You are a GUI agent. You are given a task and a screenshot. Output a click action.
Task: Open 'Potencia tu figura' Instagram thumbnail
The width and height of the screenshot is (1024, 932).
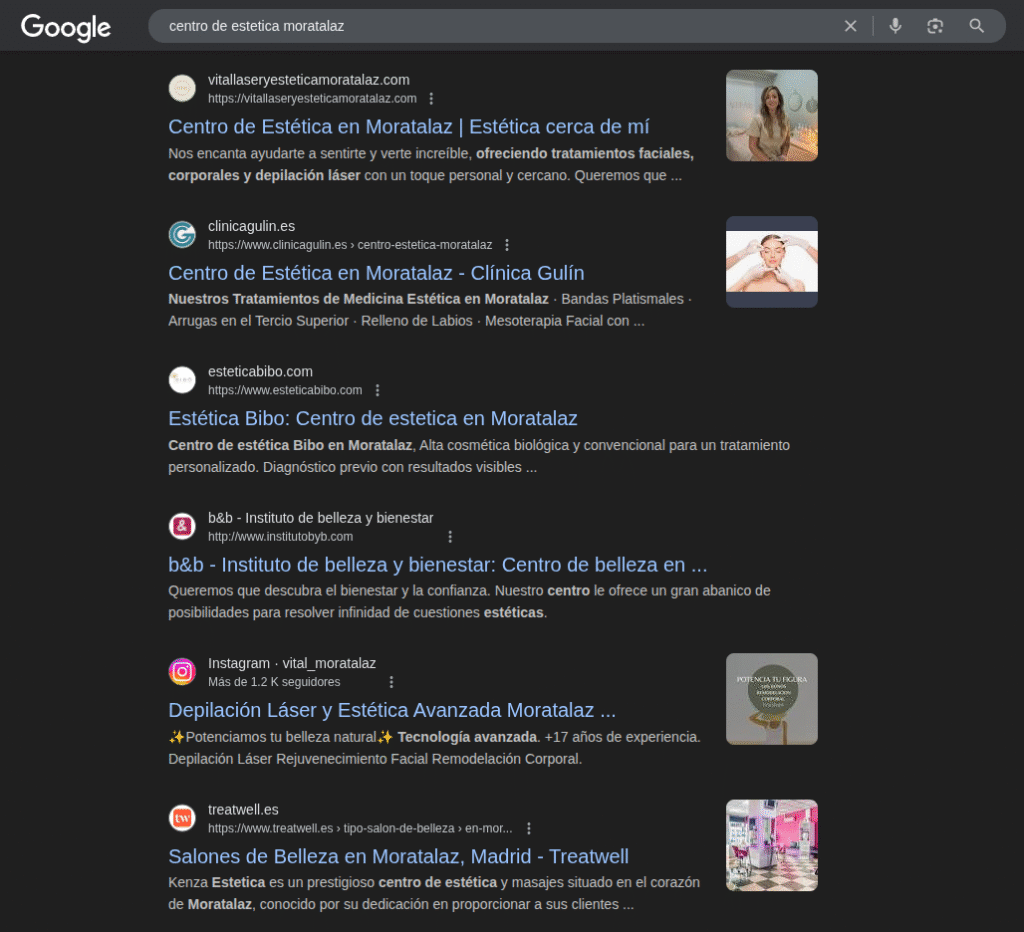772,699
